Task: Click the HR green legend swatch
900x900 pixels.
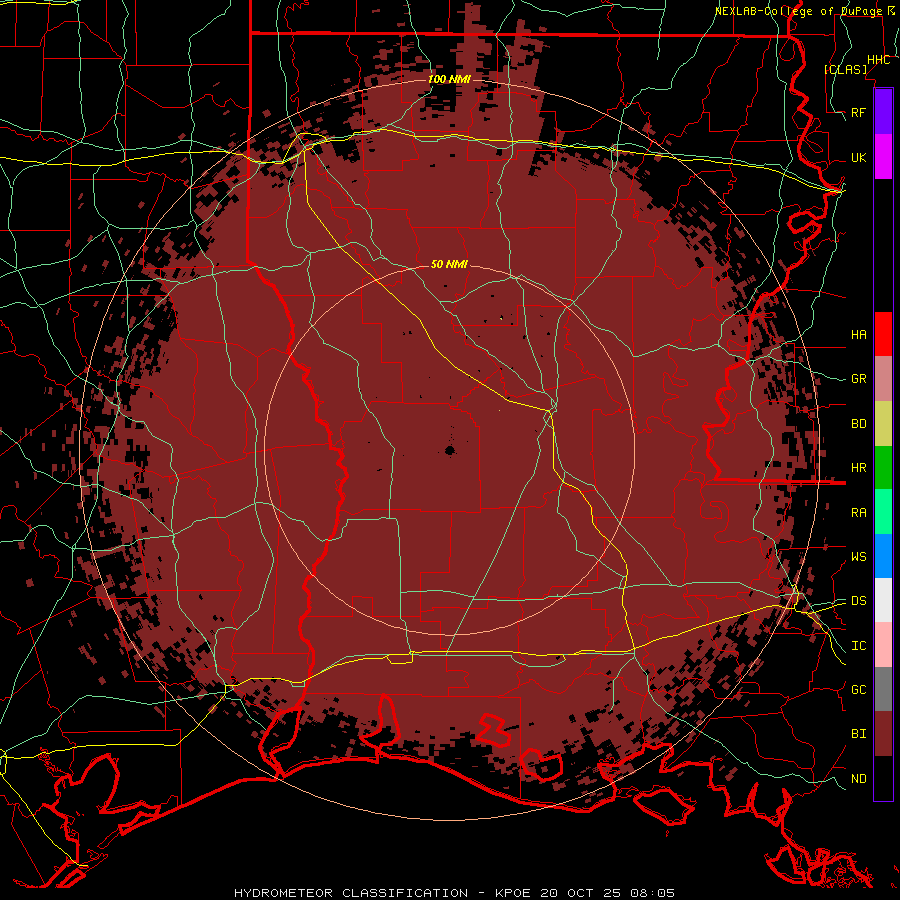Action: [x=883, y=468]
